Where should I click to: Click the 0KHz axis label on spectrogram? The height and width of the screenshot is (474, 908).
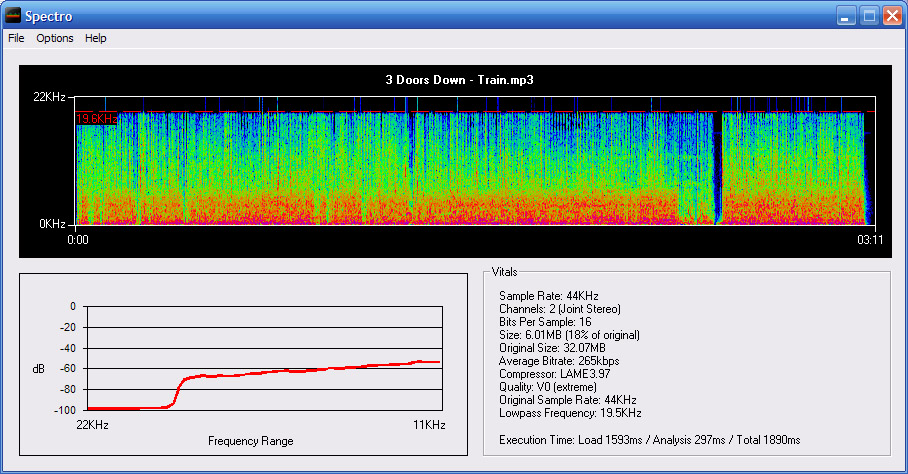point(52,224)
